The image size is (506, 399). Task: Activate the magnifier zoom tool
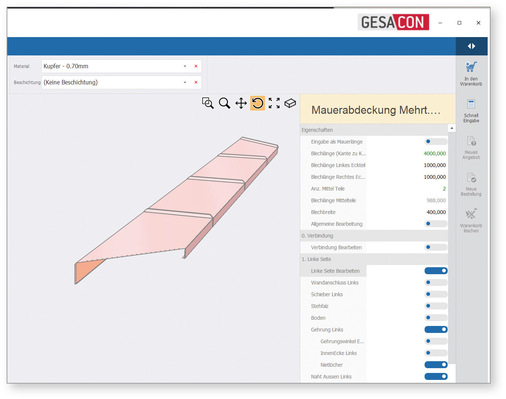(224, 103)
